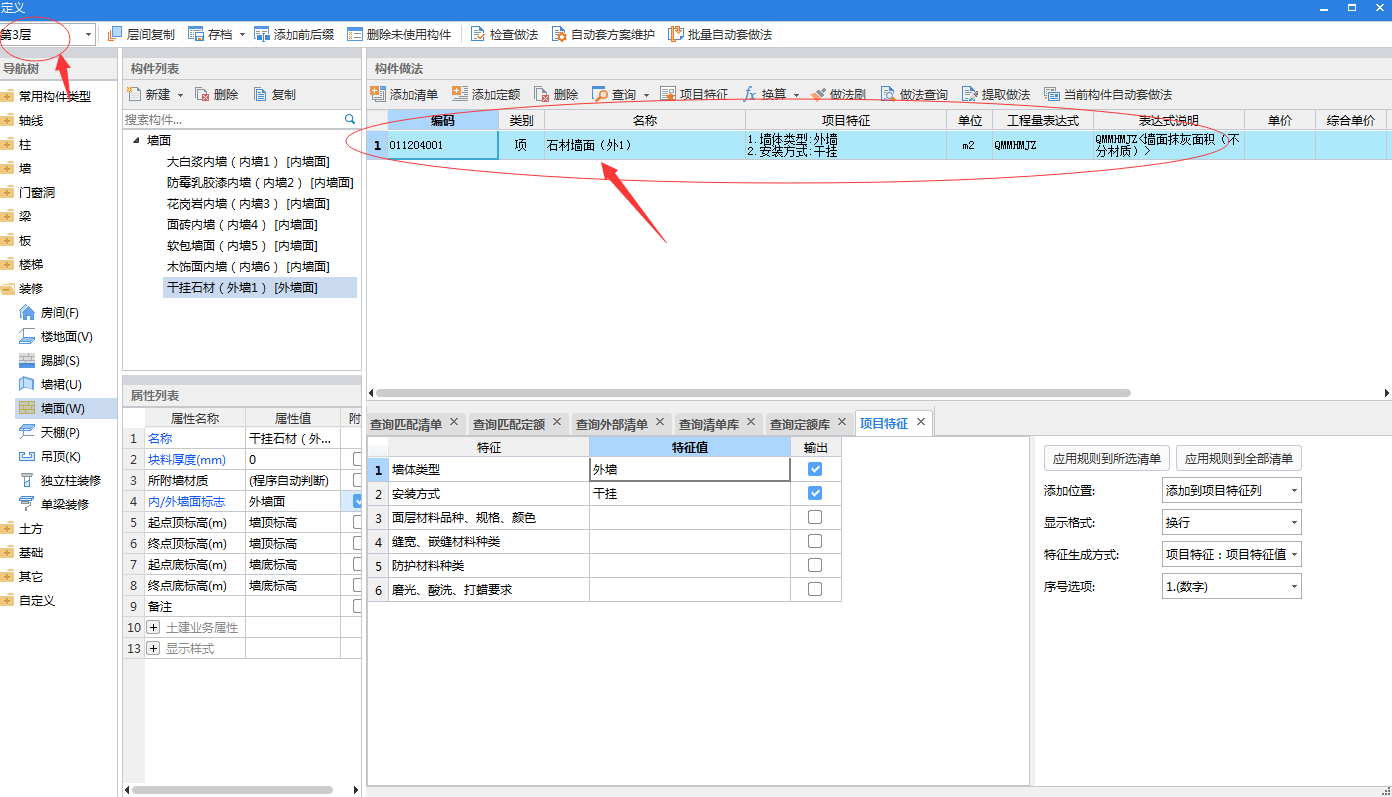
Task: Collapse the 墙面 tree node
Action: pos(135,141)
